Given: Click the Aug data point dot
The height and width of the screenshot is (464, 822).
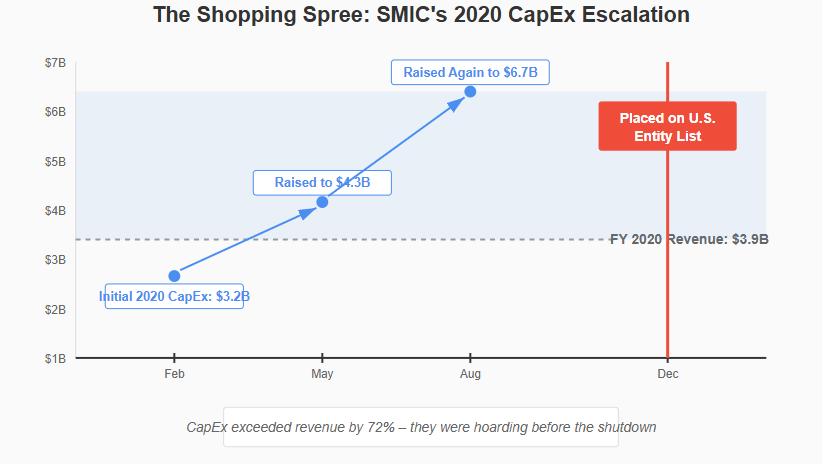Looking at the screenshot, I should [470, 92].
